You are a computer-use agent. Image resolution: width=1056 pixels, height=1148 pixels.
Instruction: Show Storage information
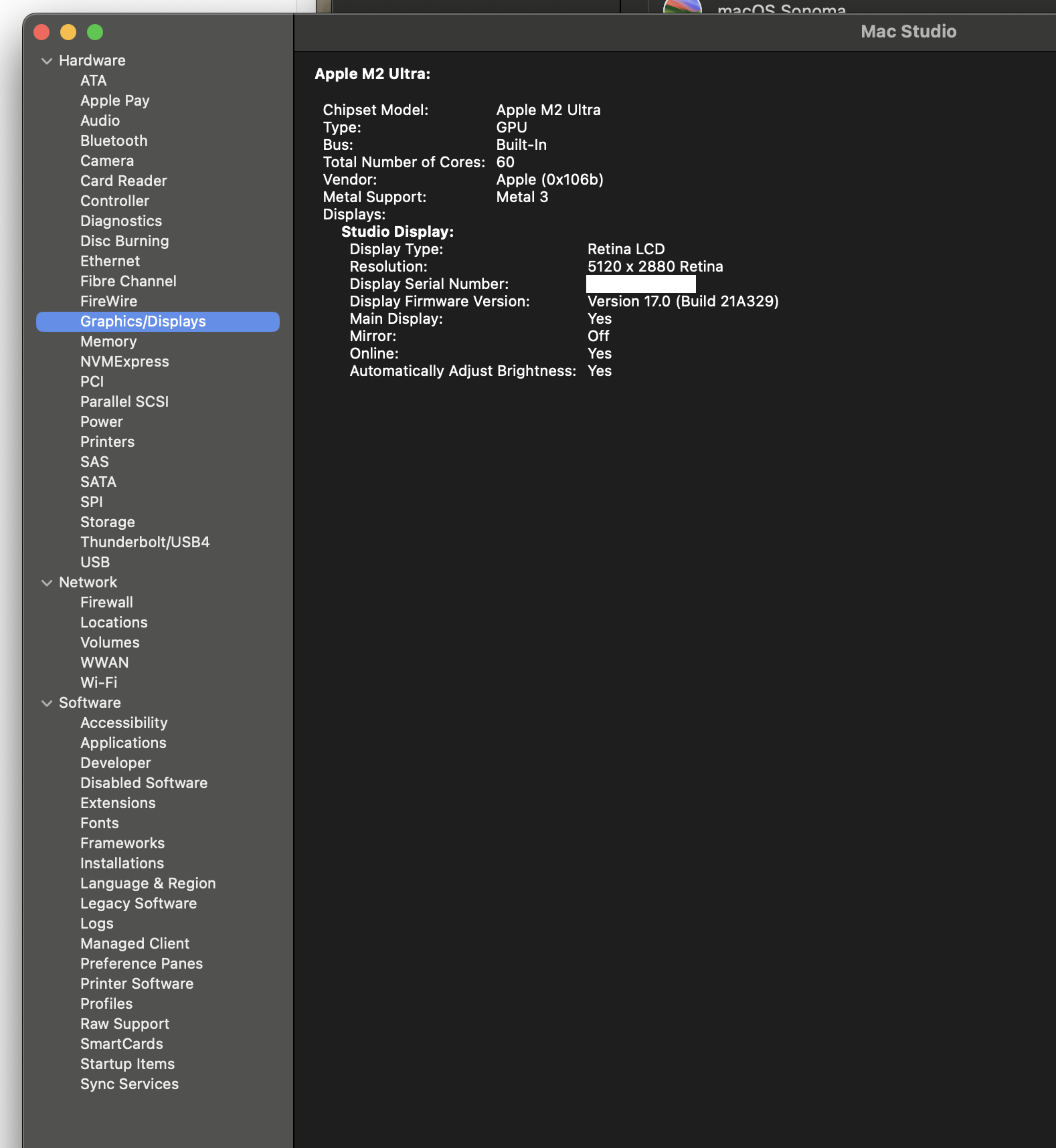click(x=108, y=522)
